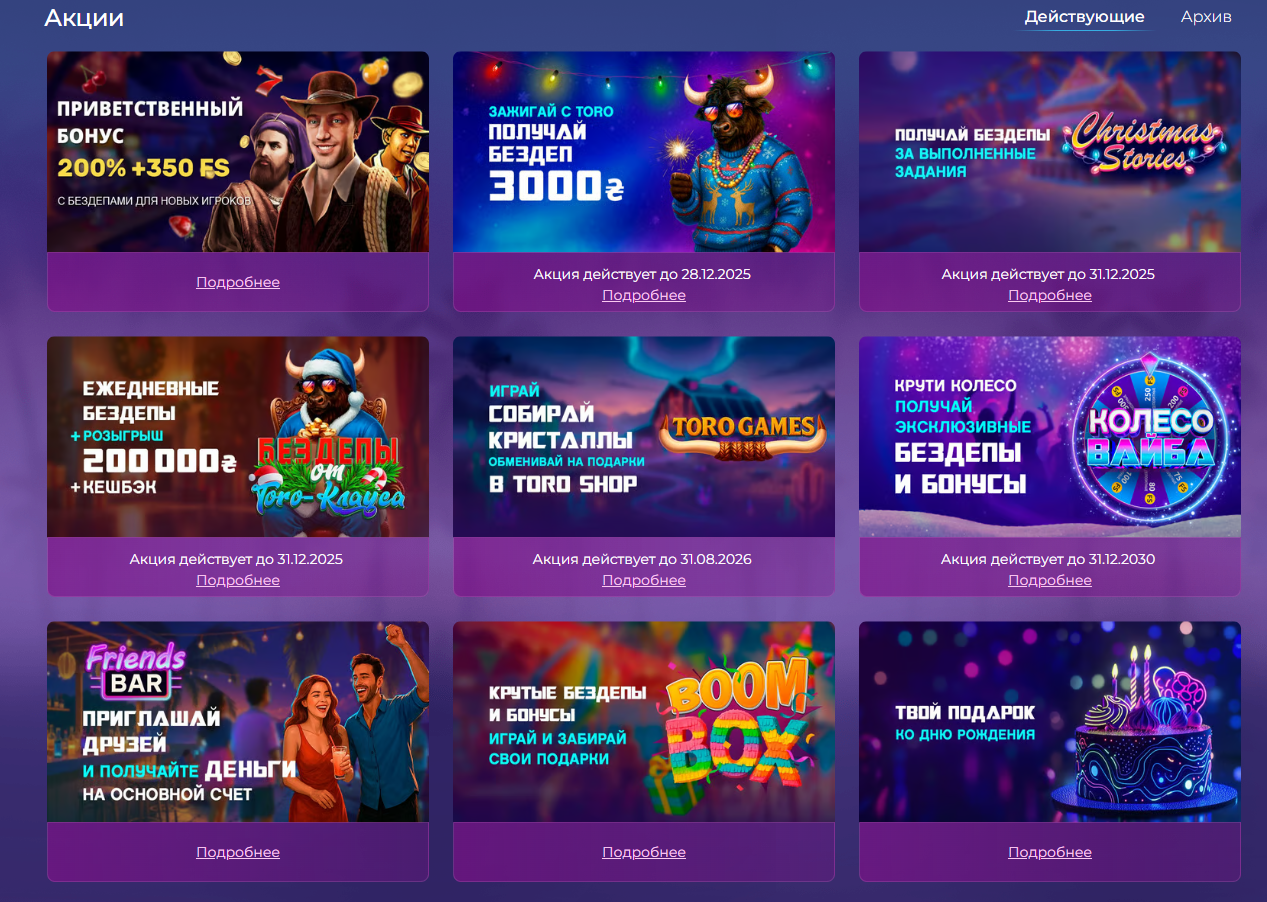Image resolution: width=1267 pixels, height=902 pixels.
Task: Open the Friends Bar invite banner
Action: tap(238, 722)
